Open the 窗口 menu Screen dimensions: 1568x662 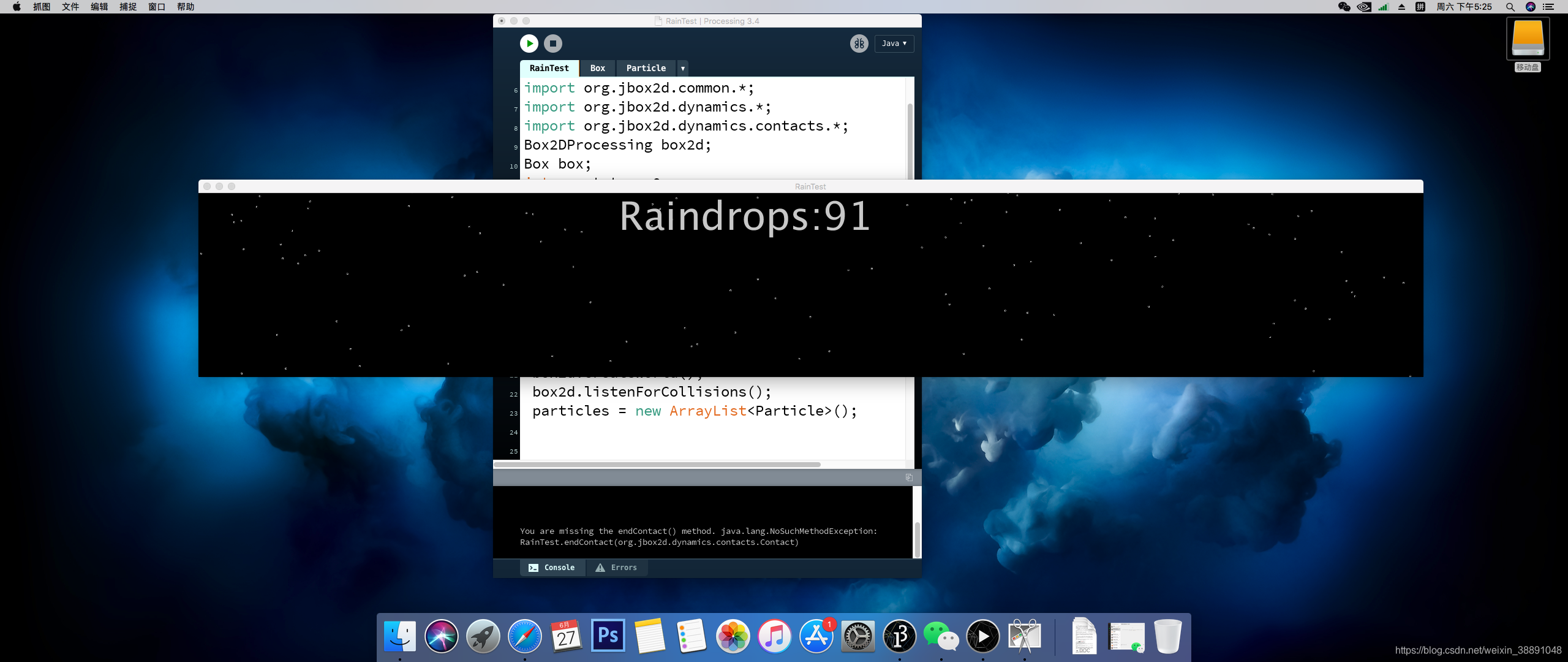coord(157,7)
